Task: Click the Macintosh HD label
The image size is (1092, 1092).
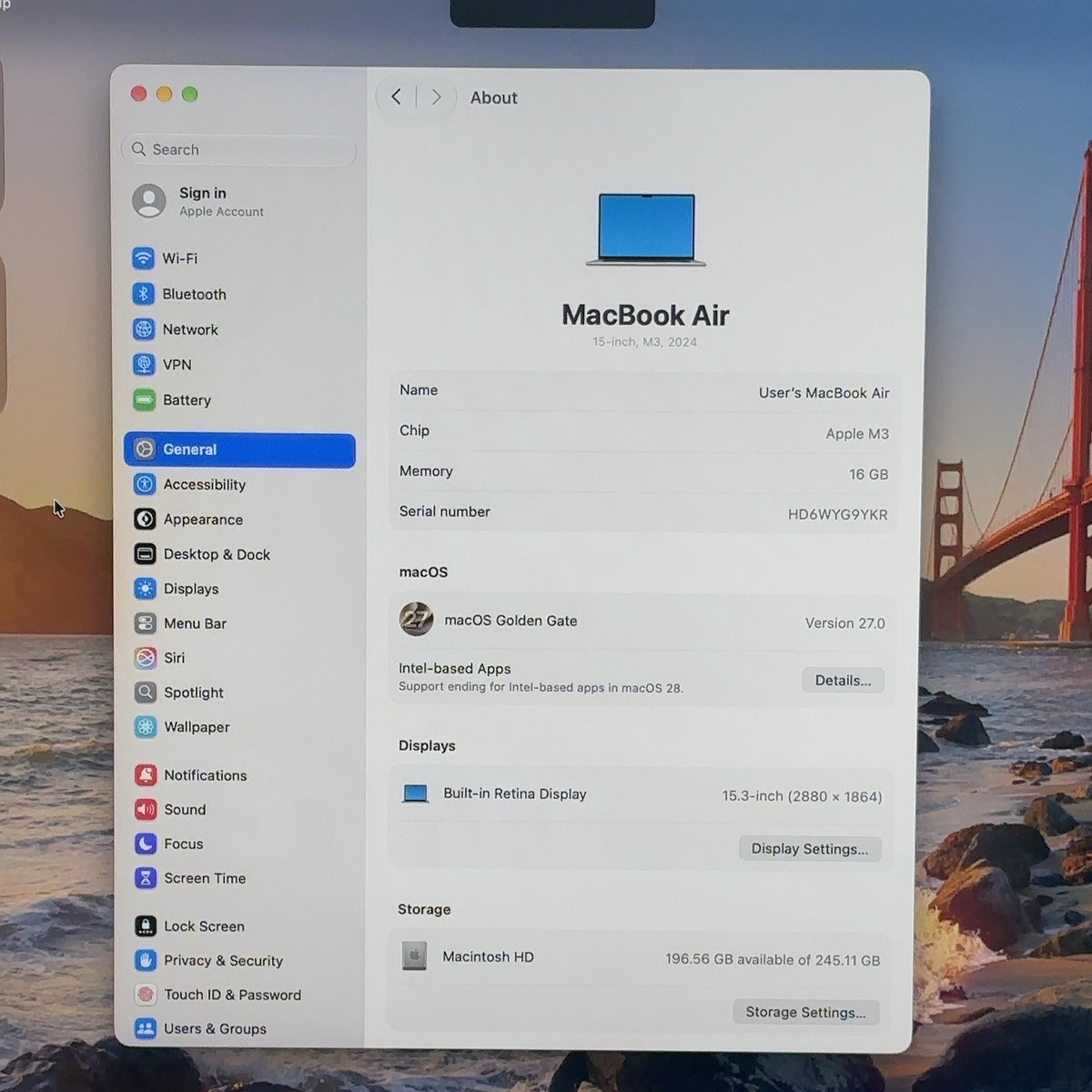Action: click(x=488, y=956)
